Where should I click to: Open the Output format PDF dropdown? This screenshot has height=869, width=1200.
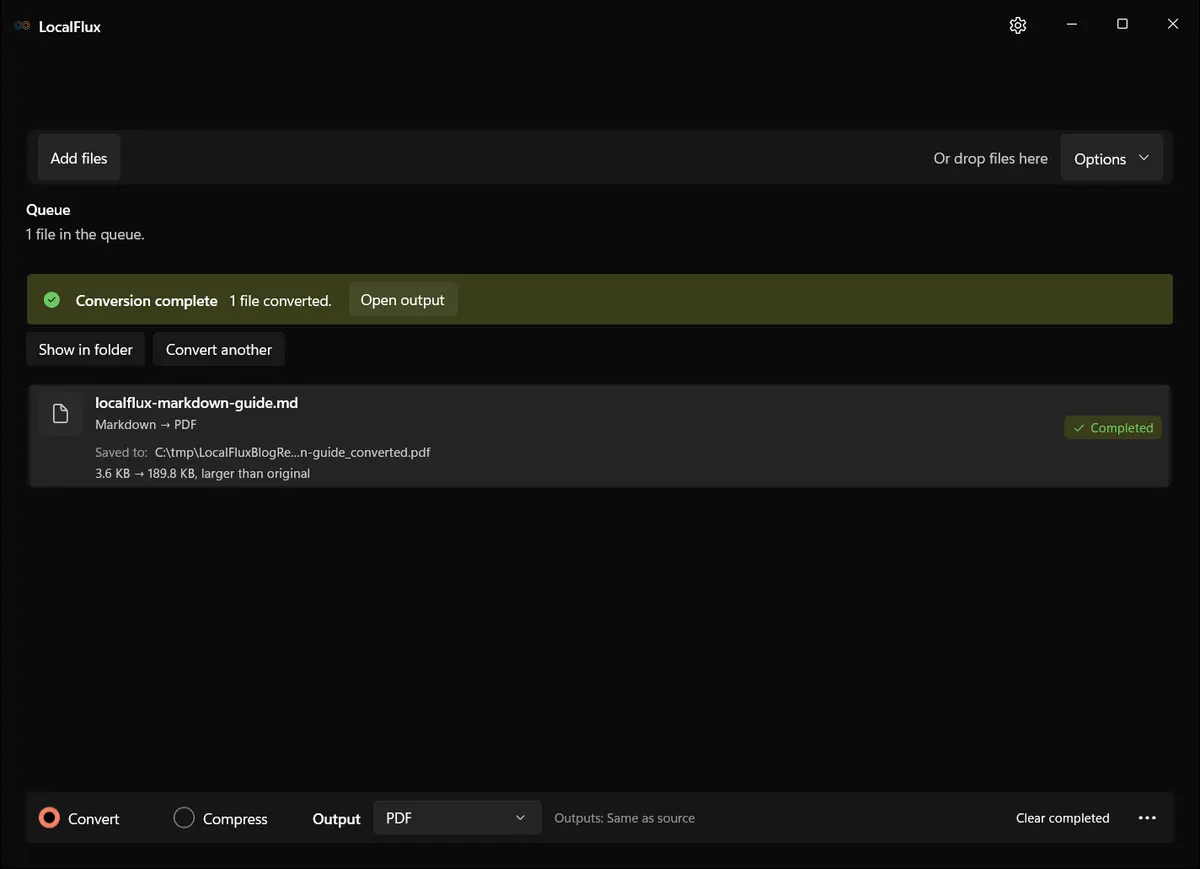coord(457,818)
